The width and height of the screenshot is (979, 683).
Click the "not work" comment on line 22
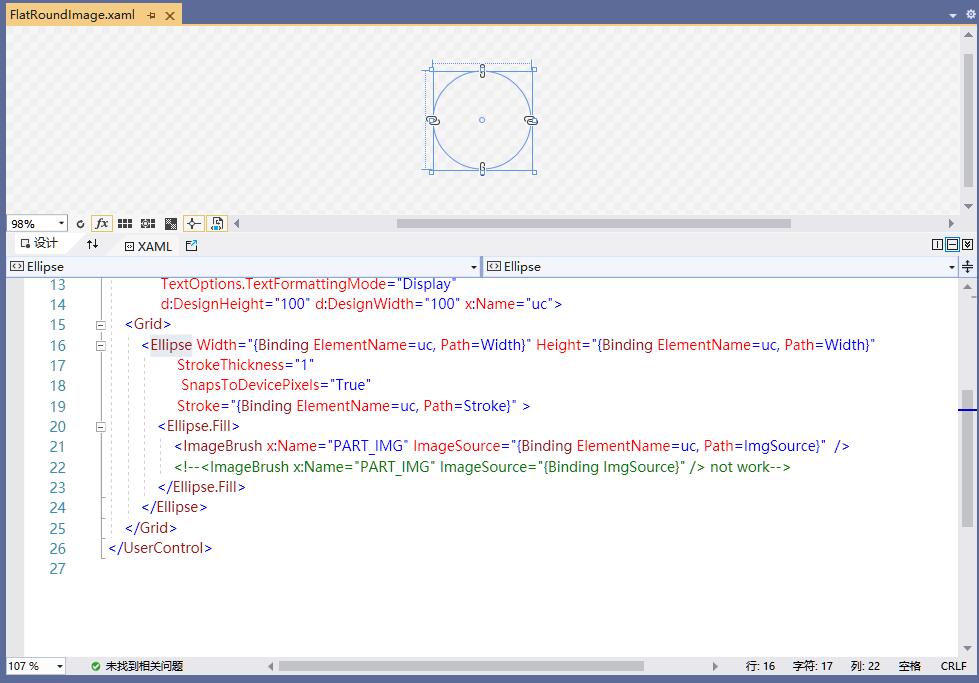tap(740, 467)
